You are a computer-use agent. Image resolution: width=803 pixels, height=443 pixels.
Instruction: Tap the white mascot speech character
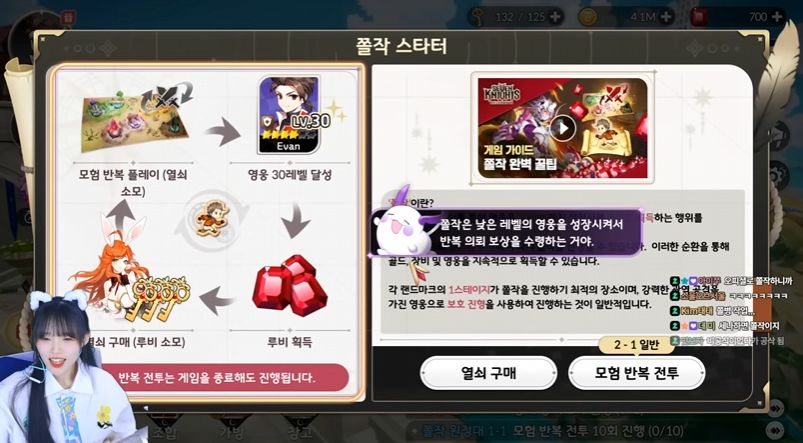coord(399,229)
